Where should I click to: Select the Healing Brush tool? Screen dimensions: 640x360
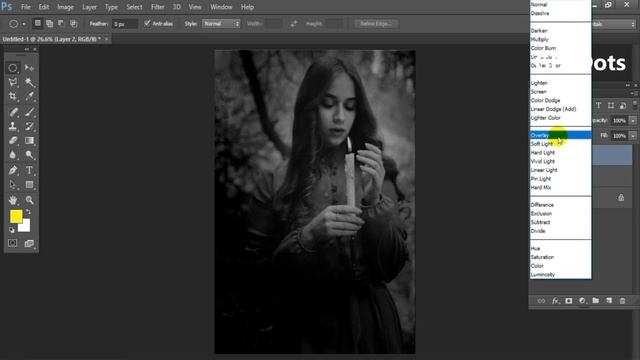tap(13, 112)
